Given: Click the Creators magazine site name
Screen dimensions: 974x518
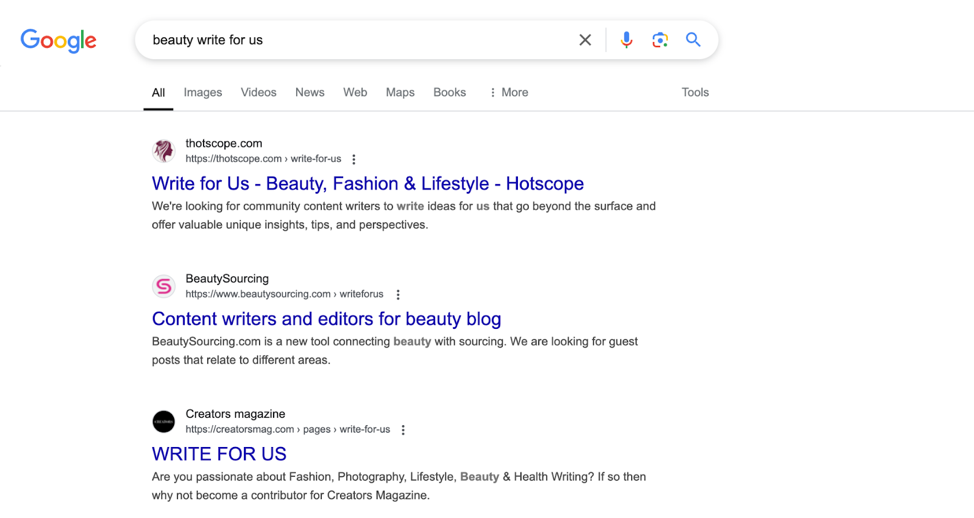Looking at the screenshot, I should coord(235,414).
